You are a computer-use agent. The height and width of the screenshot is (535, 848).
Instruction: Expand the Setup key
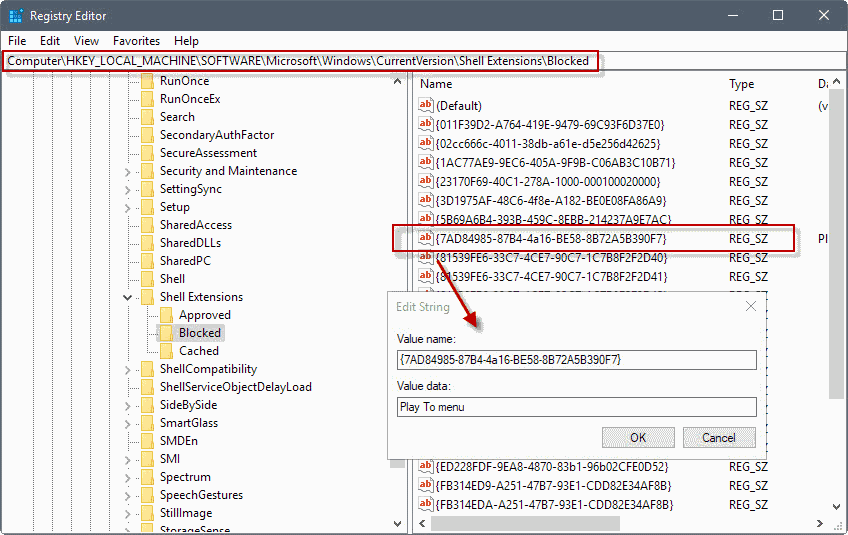pos(128,208)
